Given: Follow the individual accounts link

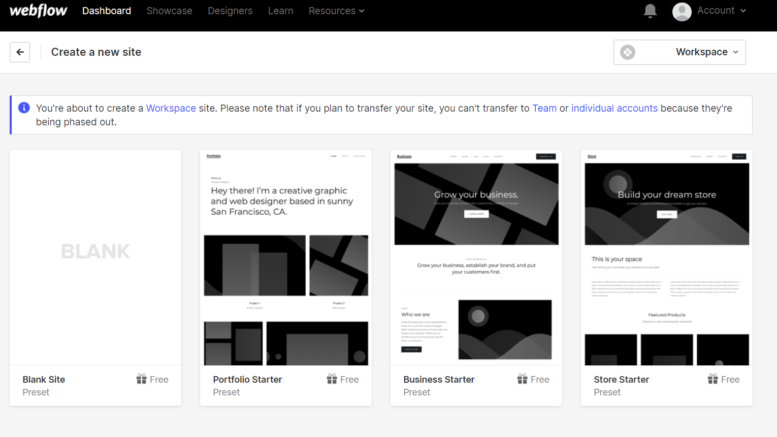Looking at the screenshot, I should click(614, 108).
